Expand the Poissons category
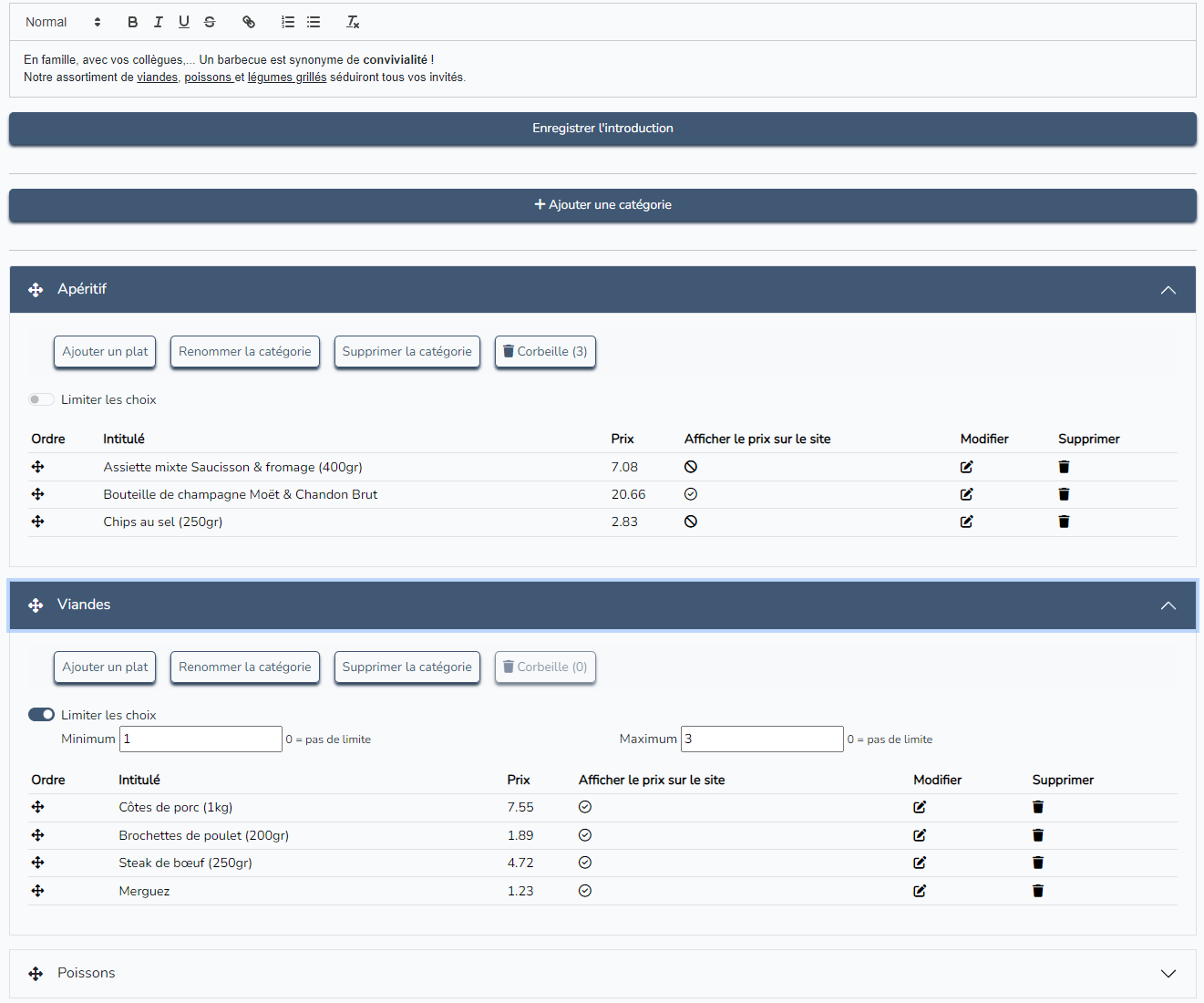Screen dimensions: 1204x1003 point(1168,974)
